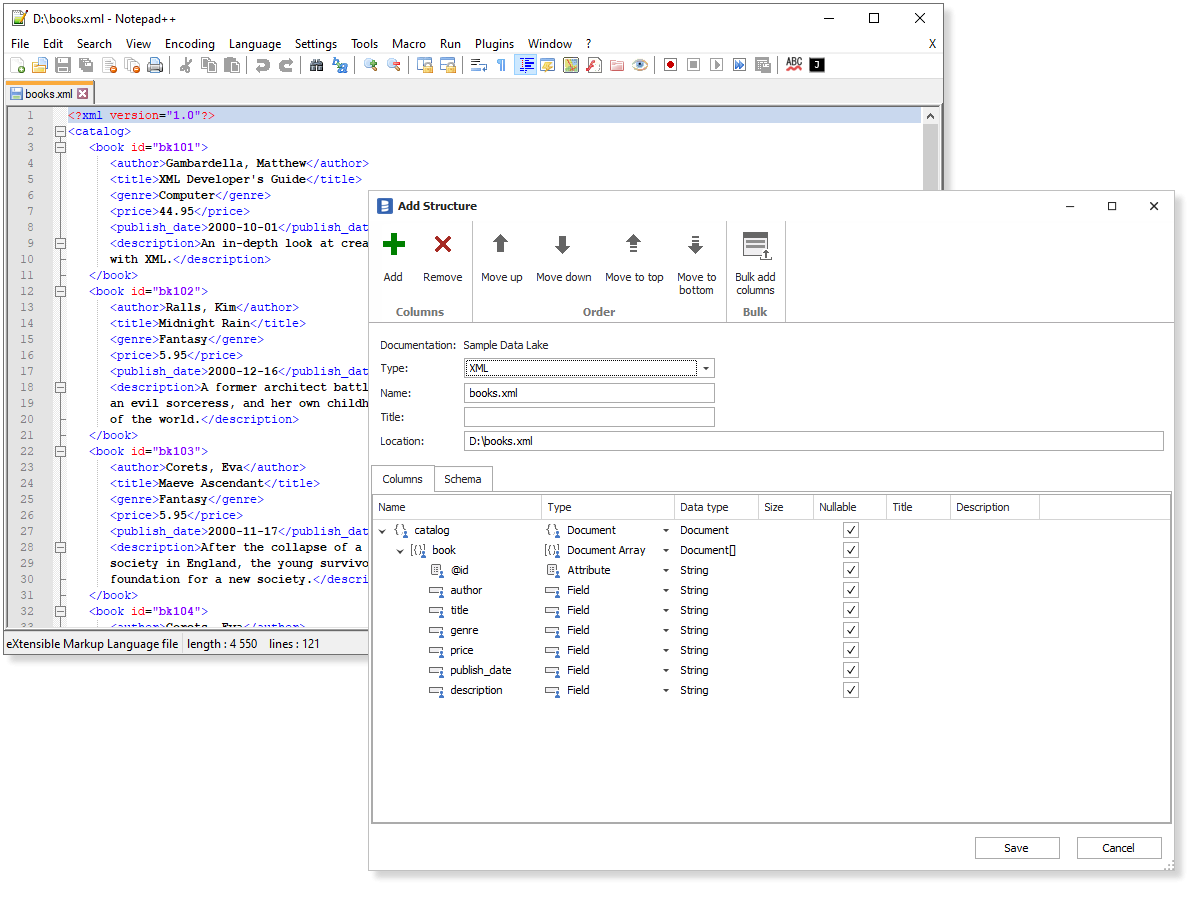Open Bulk add columns
Viewport: 1200px width, 900px height.
(755, 247)
